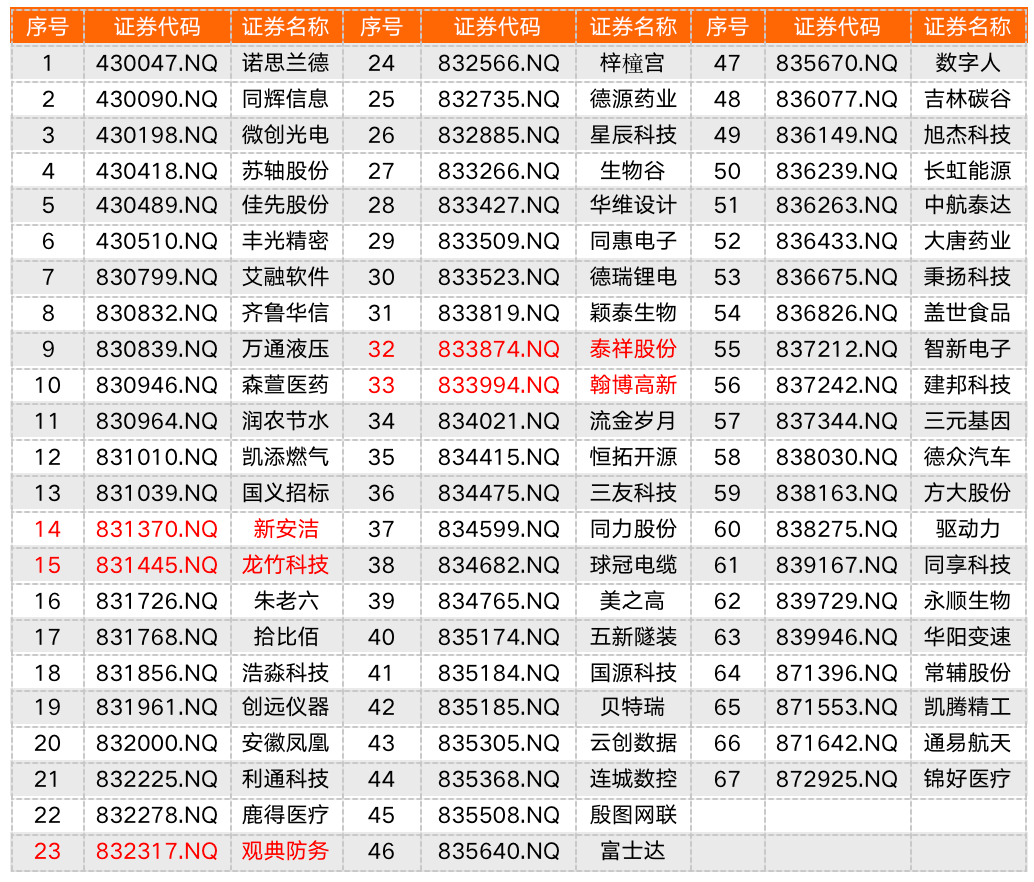
Task: Select the security code 430090.NQ
Action: click(156, 99)
